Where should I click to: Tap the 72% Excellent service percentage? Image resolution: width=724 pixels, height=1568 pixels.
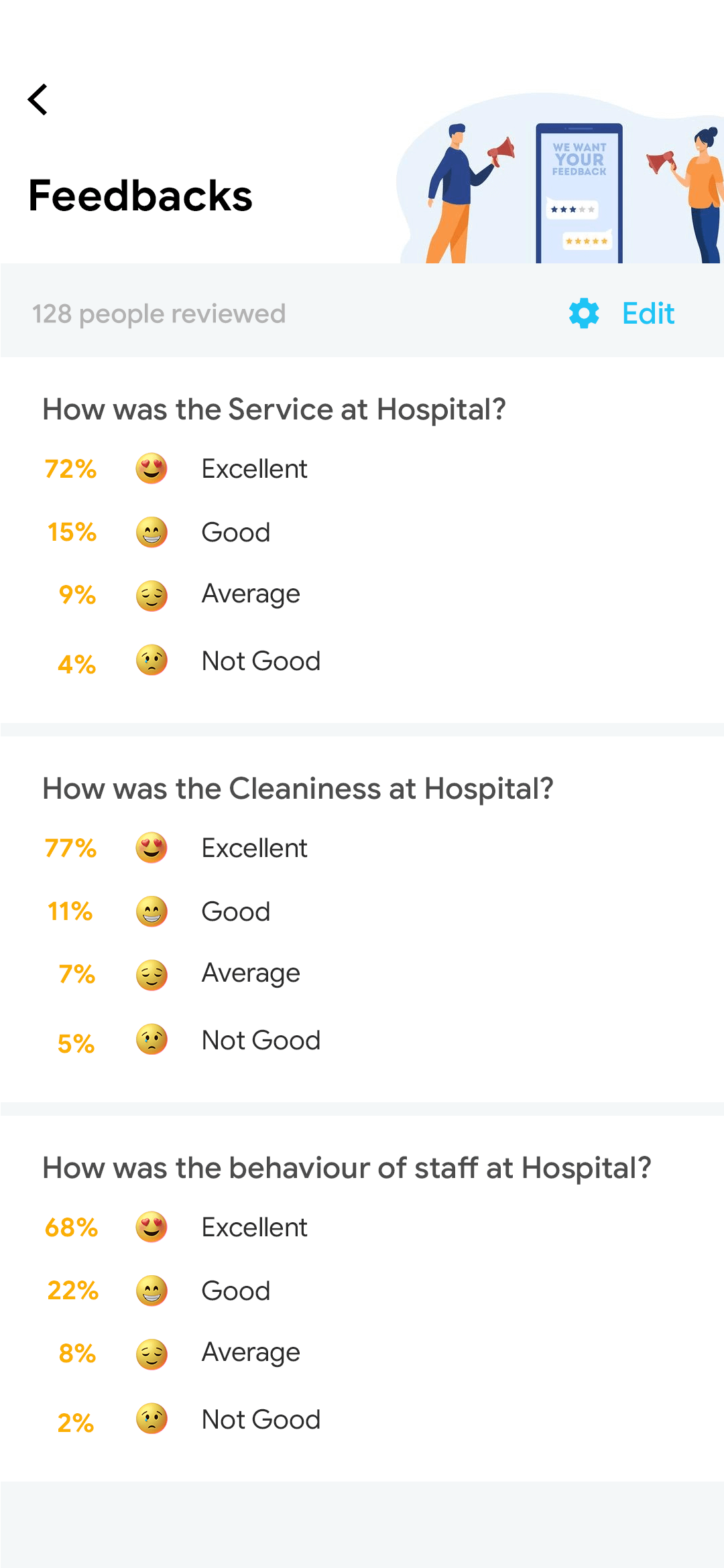click(x=71, y=469)
